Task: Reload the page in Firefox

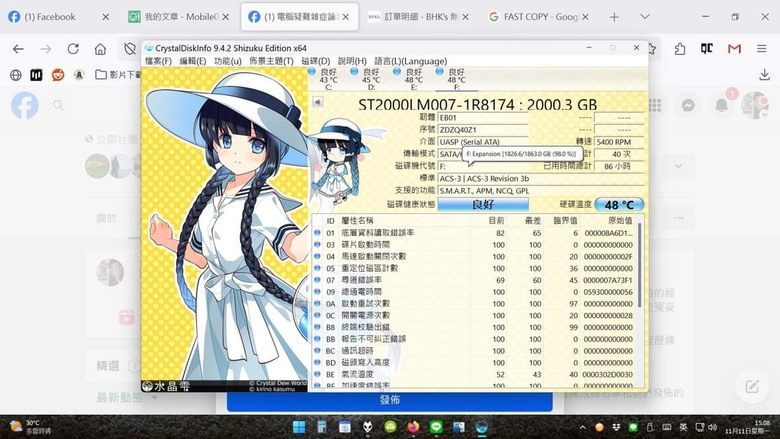Action: (x=73, y=49)
